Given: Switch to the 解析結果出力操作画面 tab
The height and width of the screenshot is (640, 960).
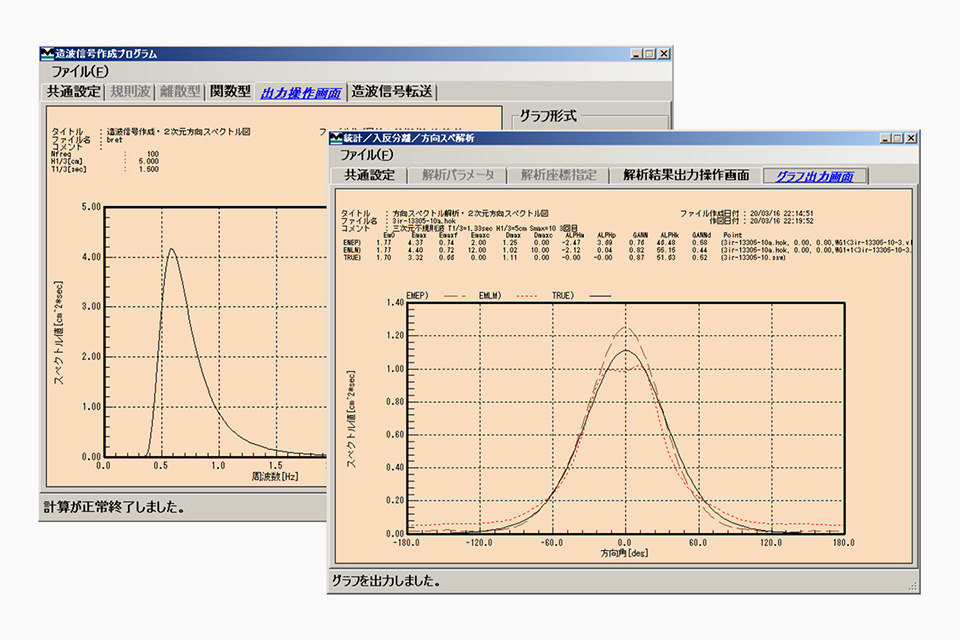Looking at the screenshot, I should 686,175.
